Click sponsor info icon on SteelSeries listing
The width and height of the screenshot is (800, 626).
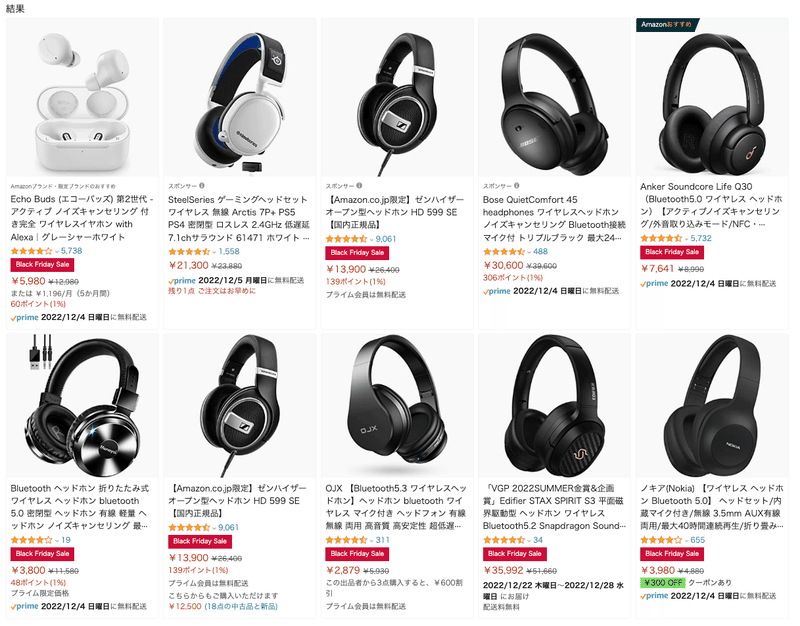click(x=202, y=186)
